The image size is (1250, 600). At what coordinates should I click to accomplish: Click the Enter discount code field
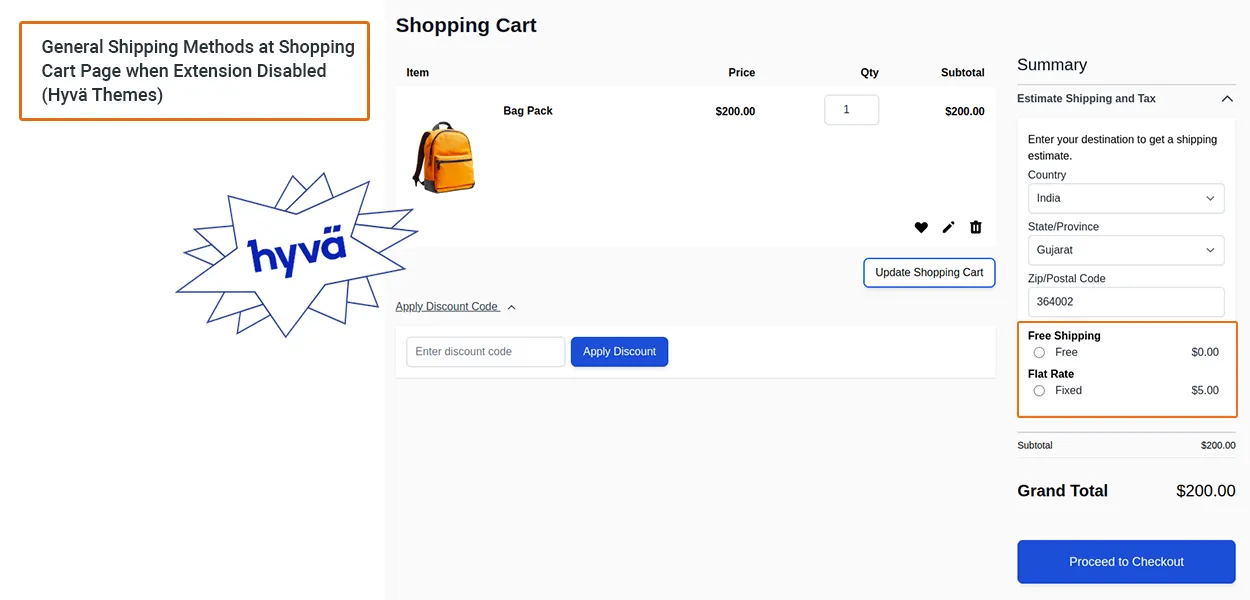[485, 352]
